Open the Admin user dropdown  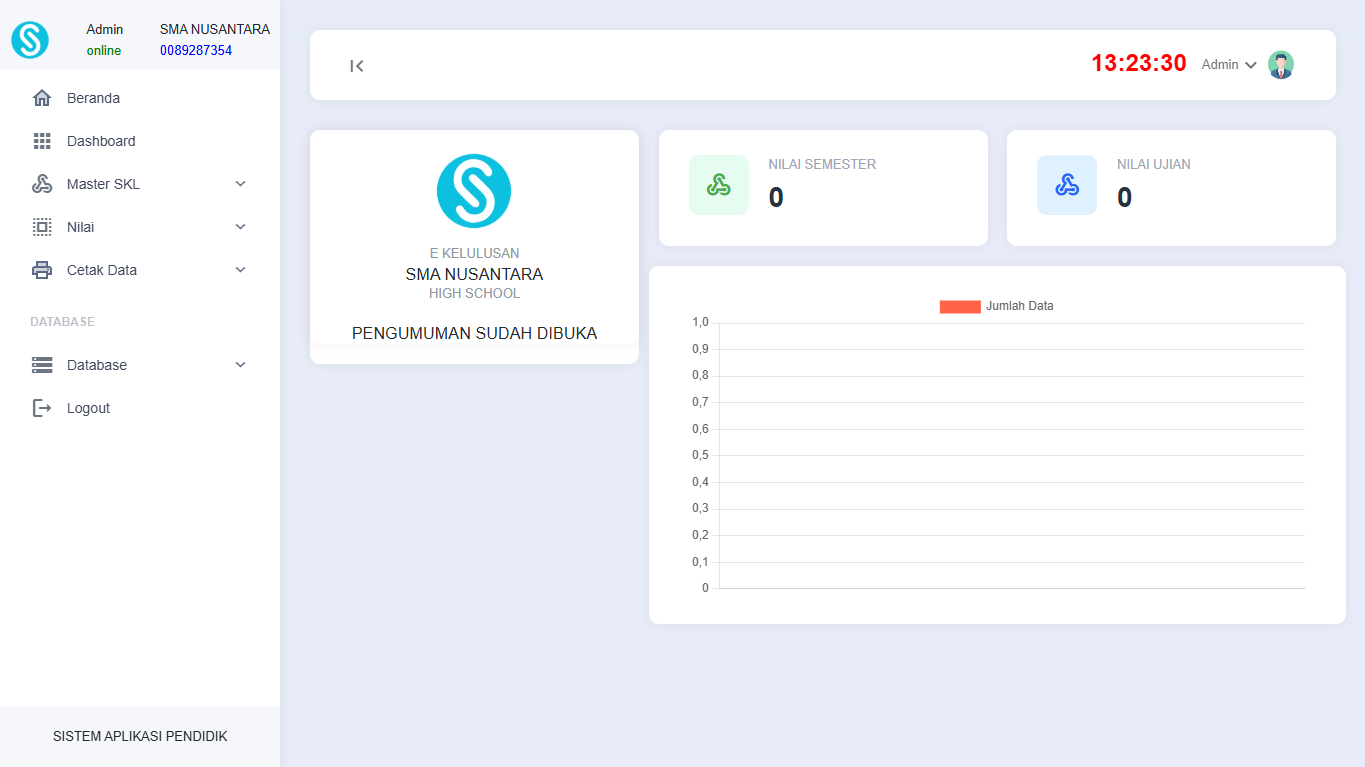coord(1229,65)
